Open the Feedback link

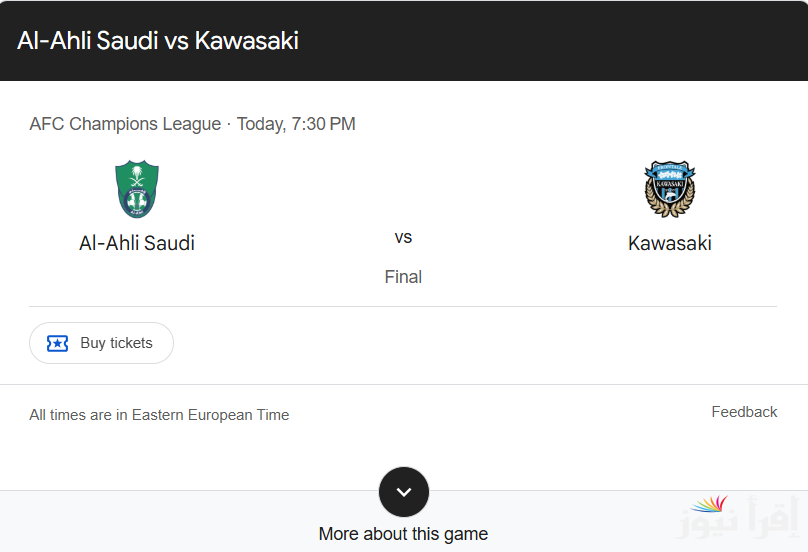pos(744,412)
